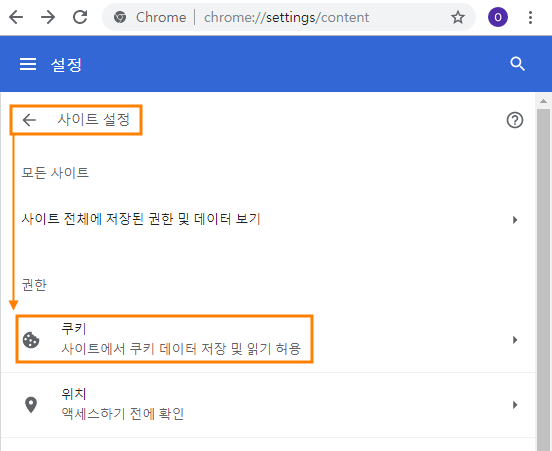Click the settings search magnifier icon
The image size is (552, 451).
pos(518,64)
